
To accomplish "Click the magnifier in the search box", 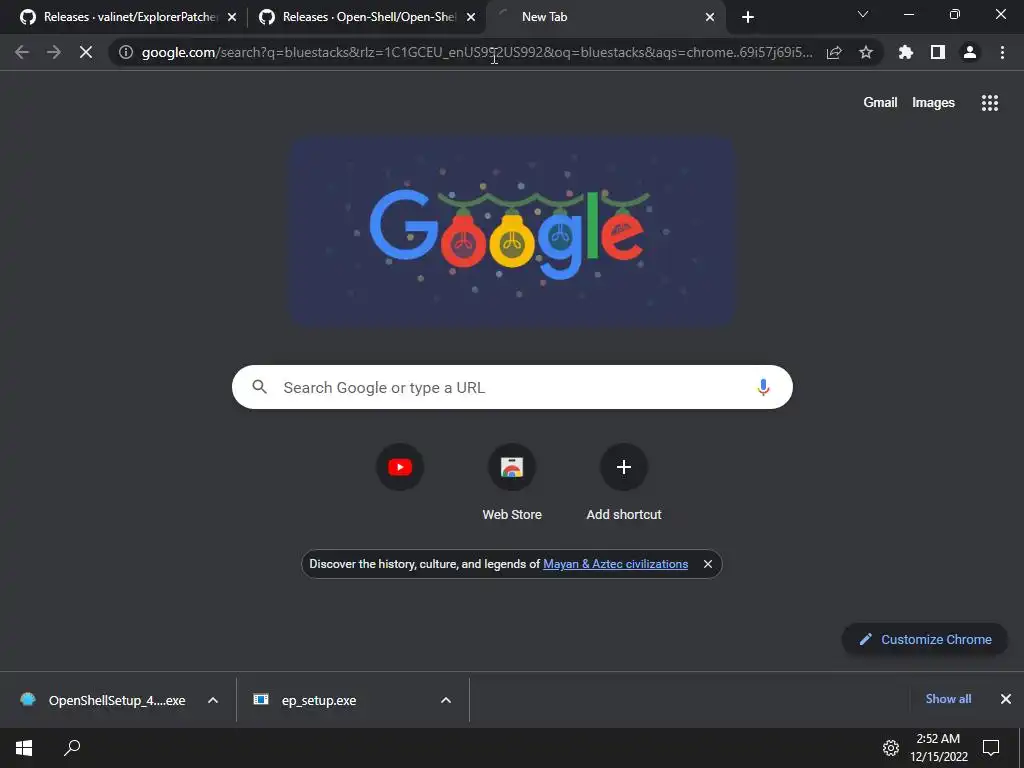I will [259, 387].
